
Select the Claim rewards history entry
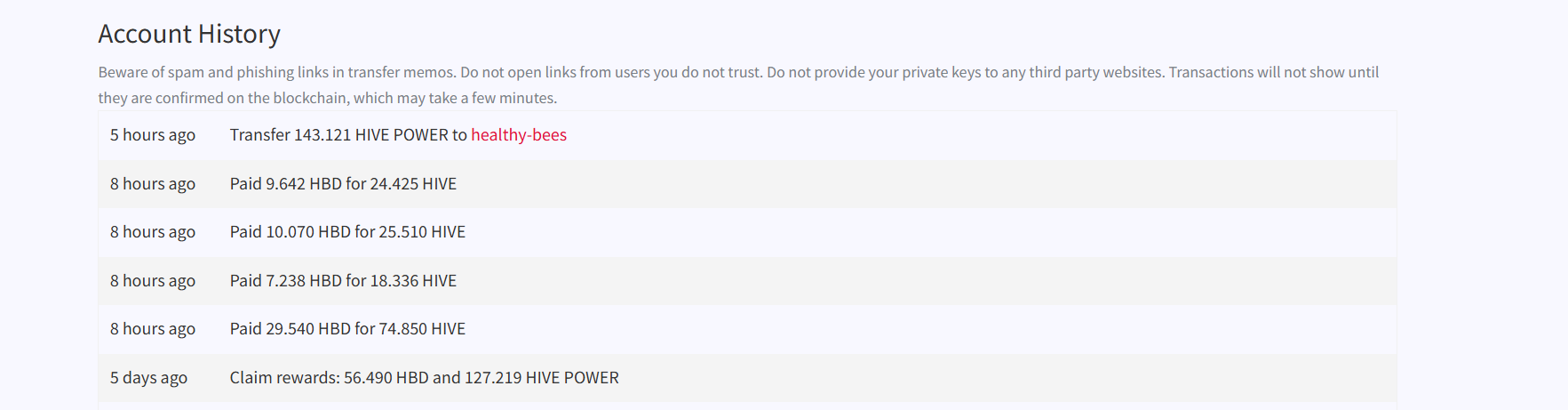(x=425, y=378)
